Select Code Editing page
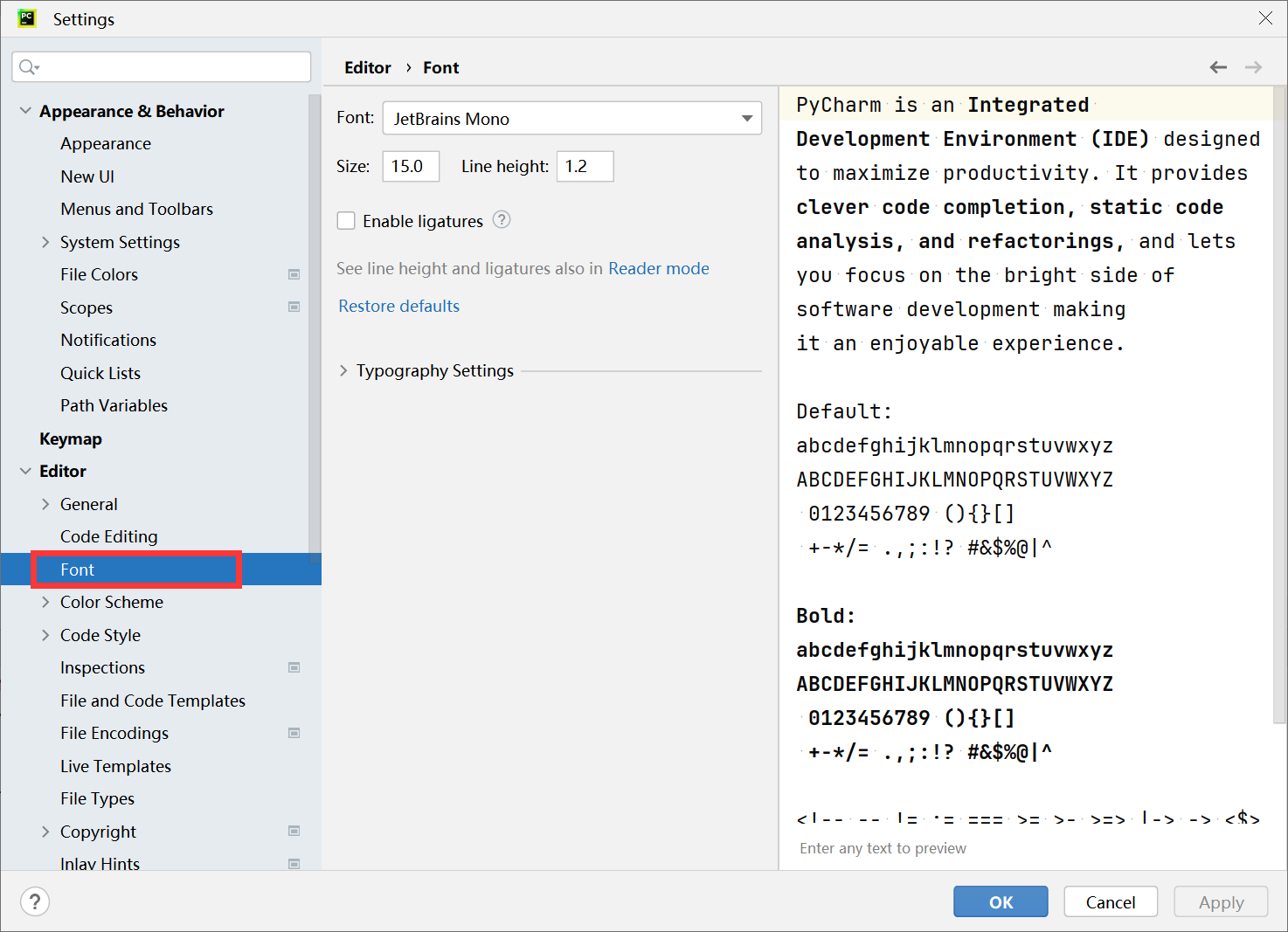 tap(109, 536)
